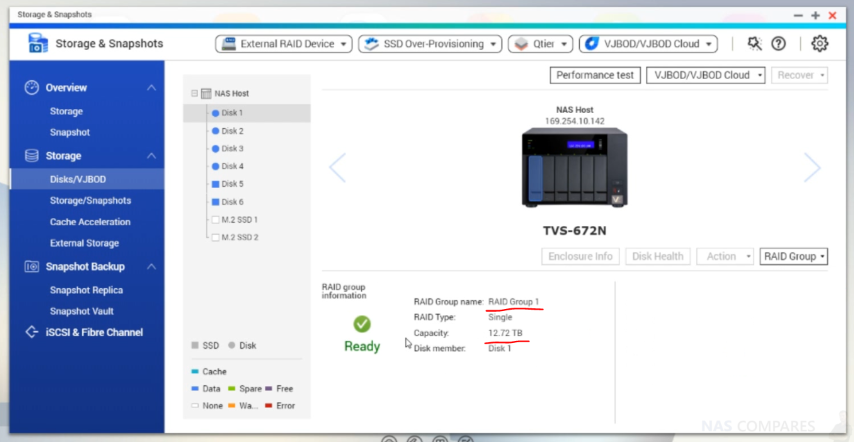This screenshot has width=854, height=442.
Task: Open Snapshot Vault page
Action: pyautogui.click(x=82, y=311)
